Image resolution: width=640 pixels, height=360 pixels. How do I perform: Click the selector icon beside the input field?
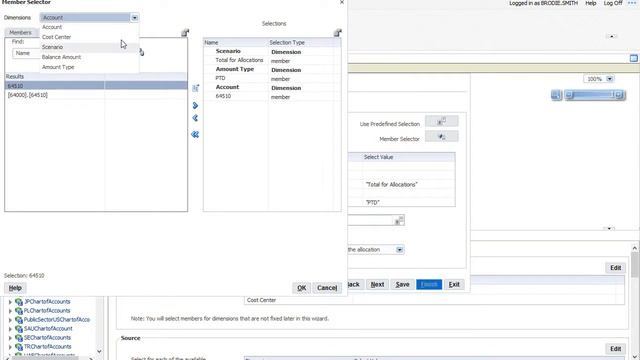400,220
